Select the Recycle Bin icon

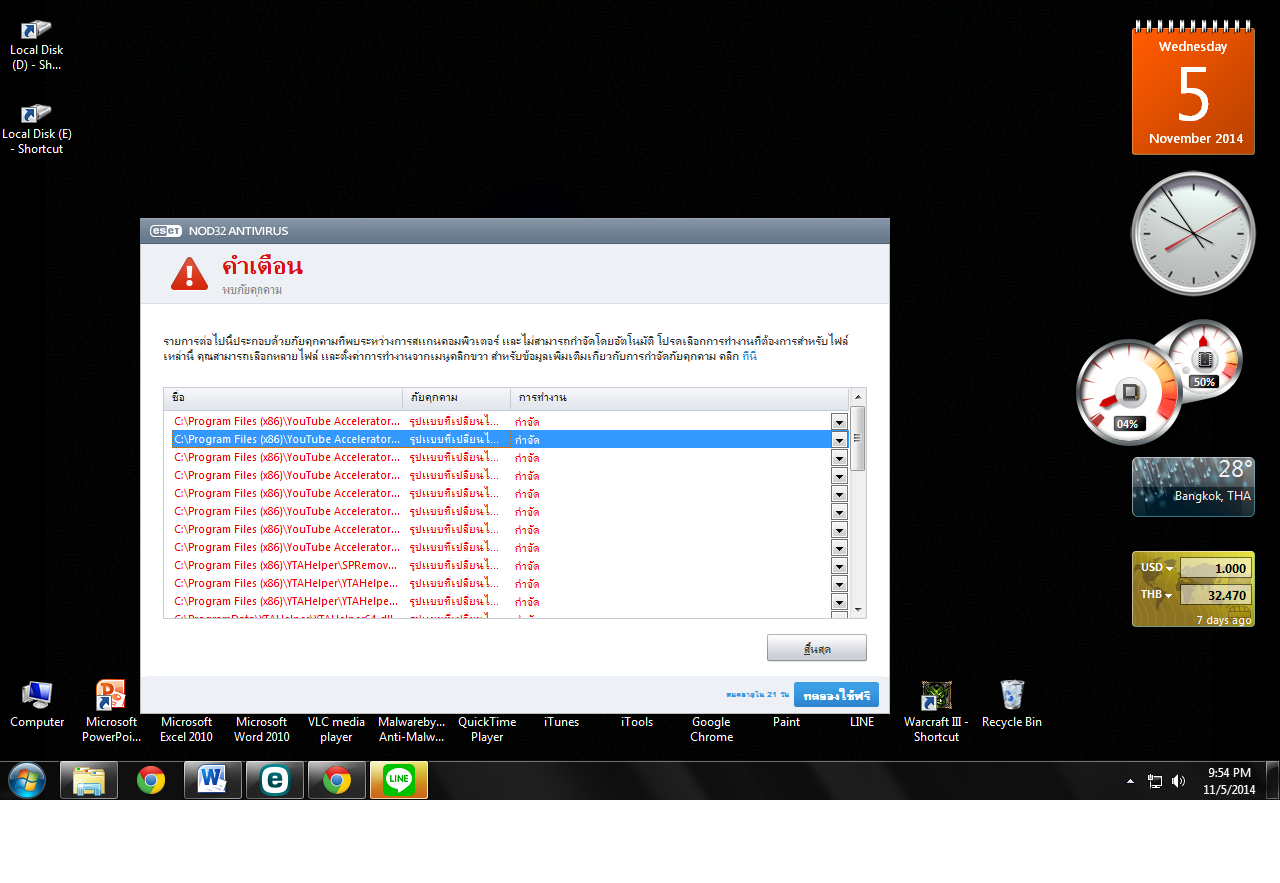1012,704
